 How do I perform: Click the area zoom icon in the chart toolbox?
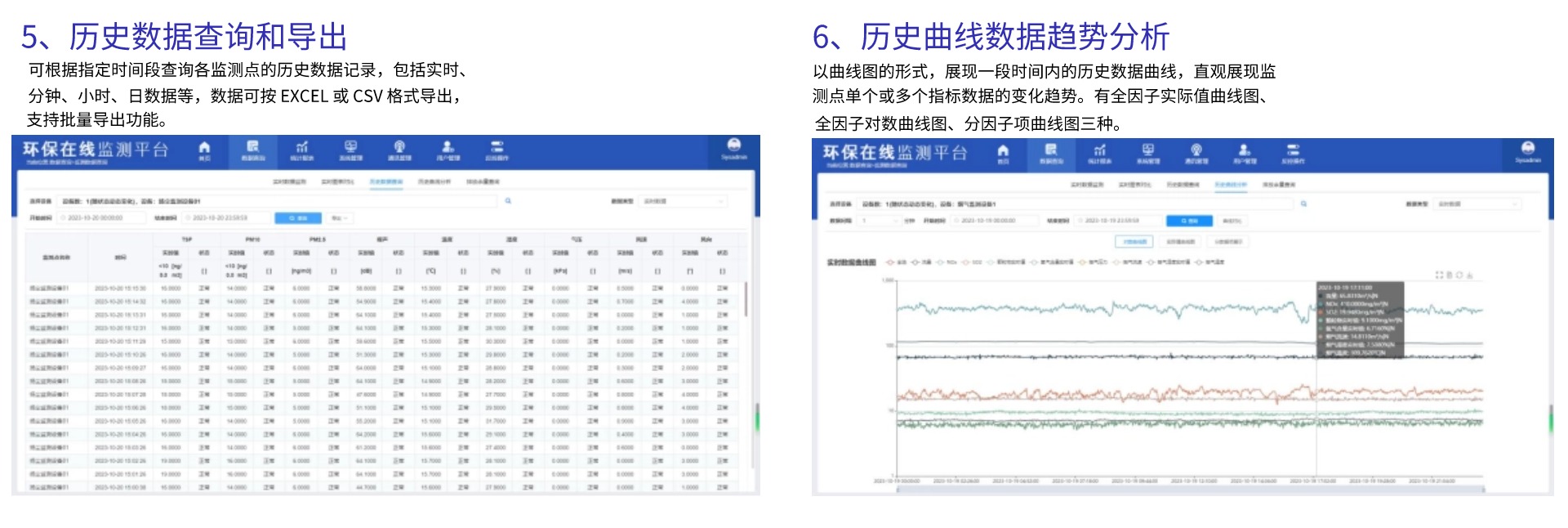point(1440,275)
